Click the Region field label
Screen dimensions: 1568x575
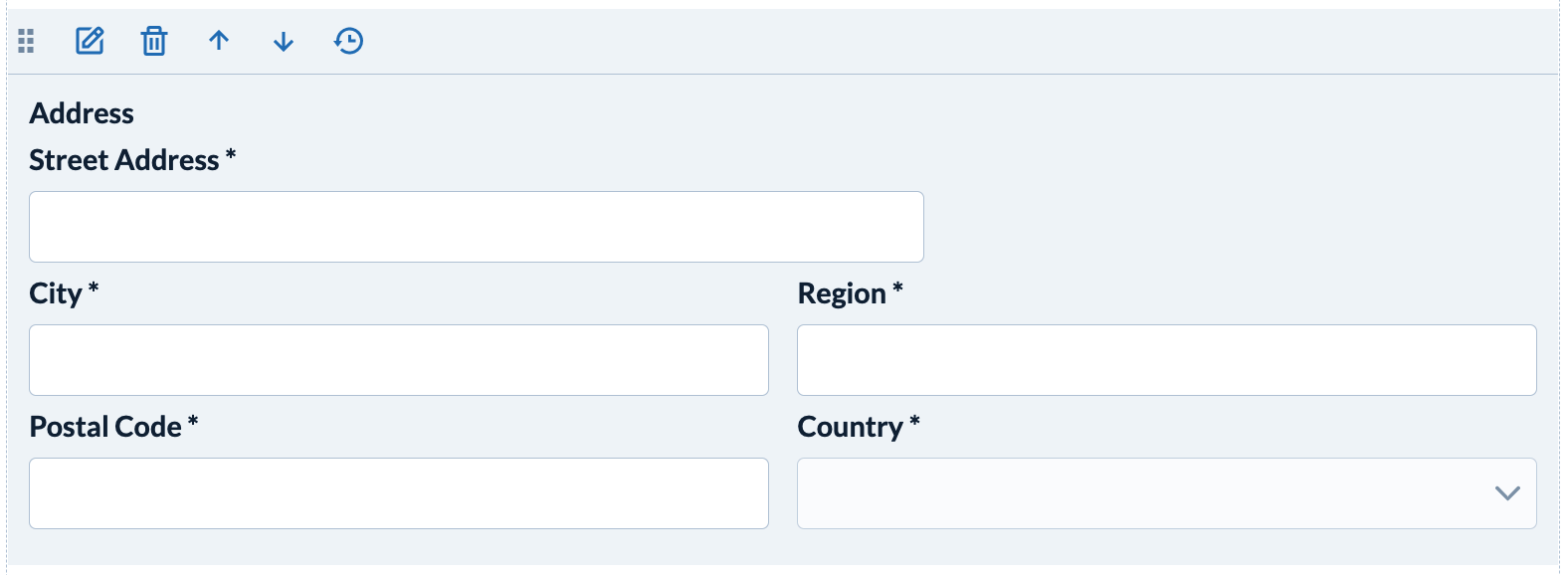[x=842, y=292]
